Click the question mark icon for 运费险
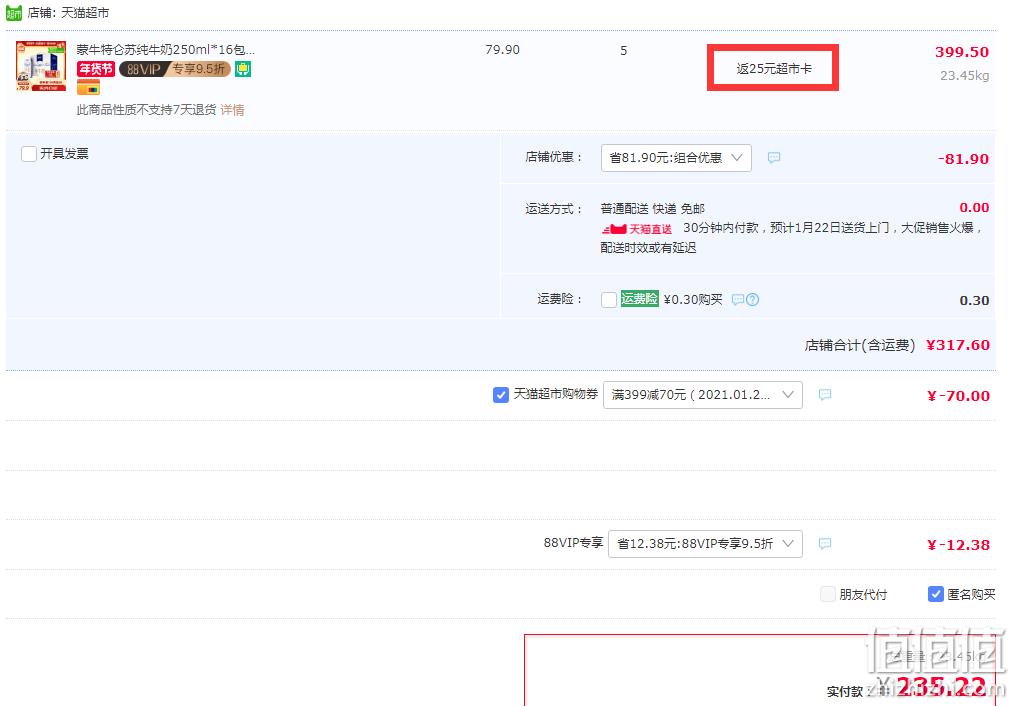1015x706 pixels. point(752,300)
